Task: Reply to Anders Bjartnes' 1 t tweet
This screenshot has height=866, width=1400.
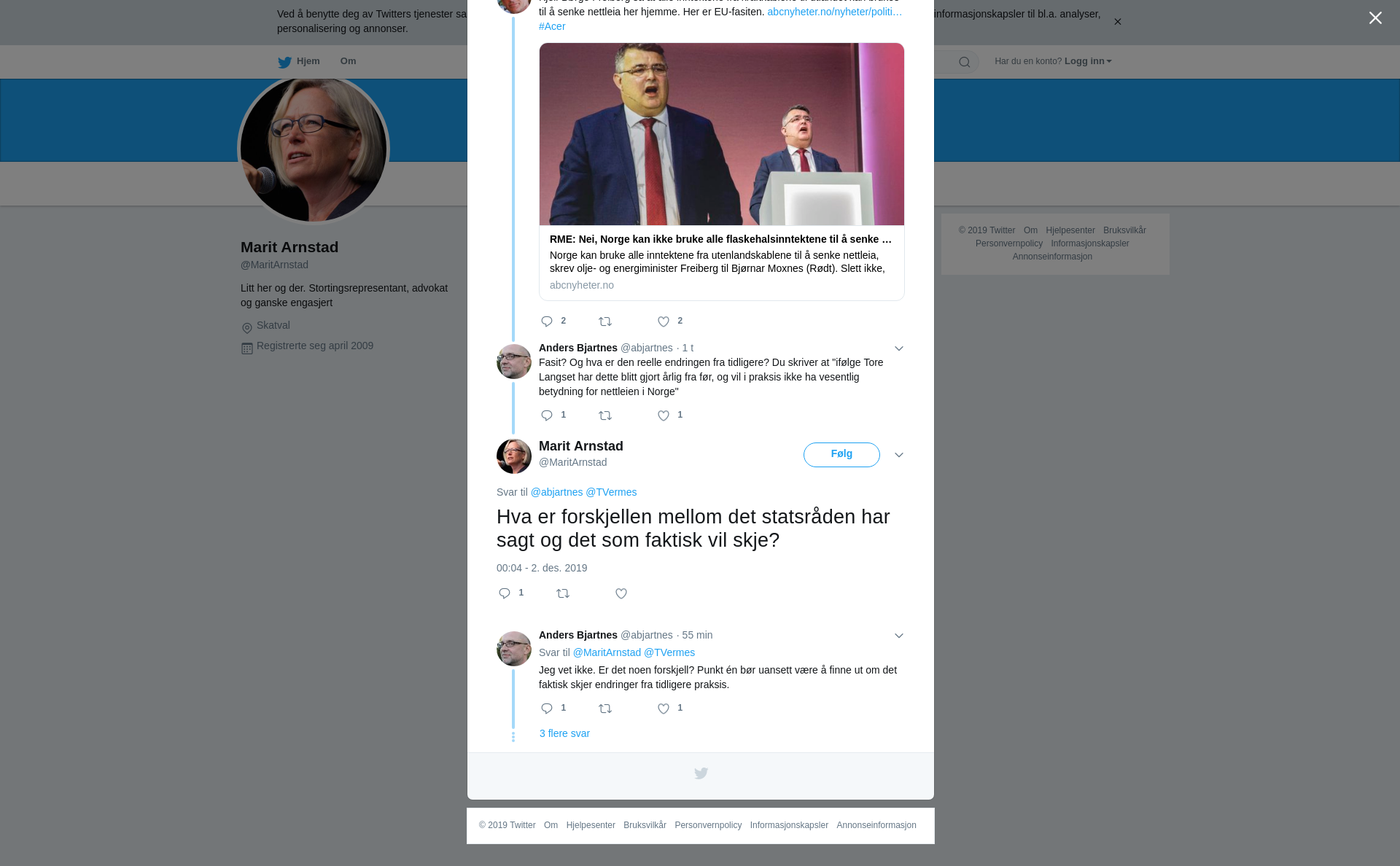Action: pos(547,416)
